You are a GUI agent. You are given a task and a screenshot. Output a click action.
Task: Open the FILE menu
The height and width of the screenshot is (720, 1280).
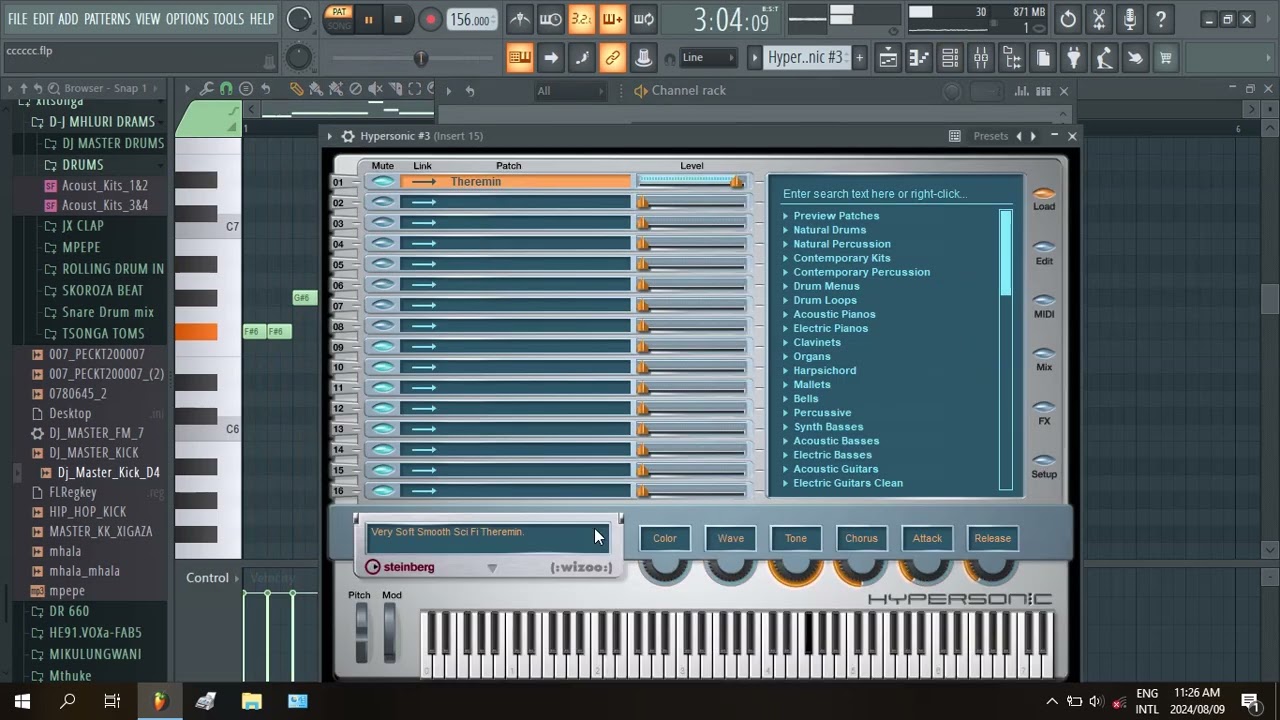(x=18, y=19)
